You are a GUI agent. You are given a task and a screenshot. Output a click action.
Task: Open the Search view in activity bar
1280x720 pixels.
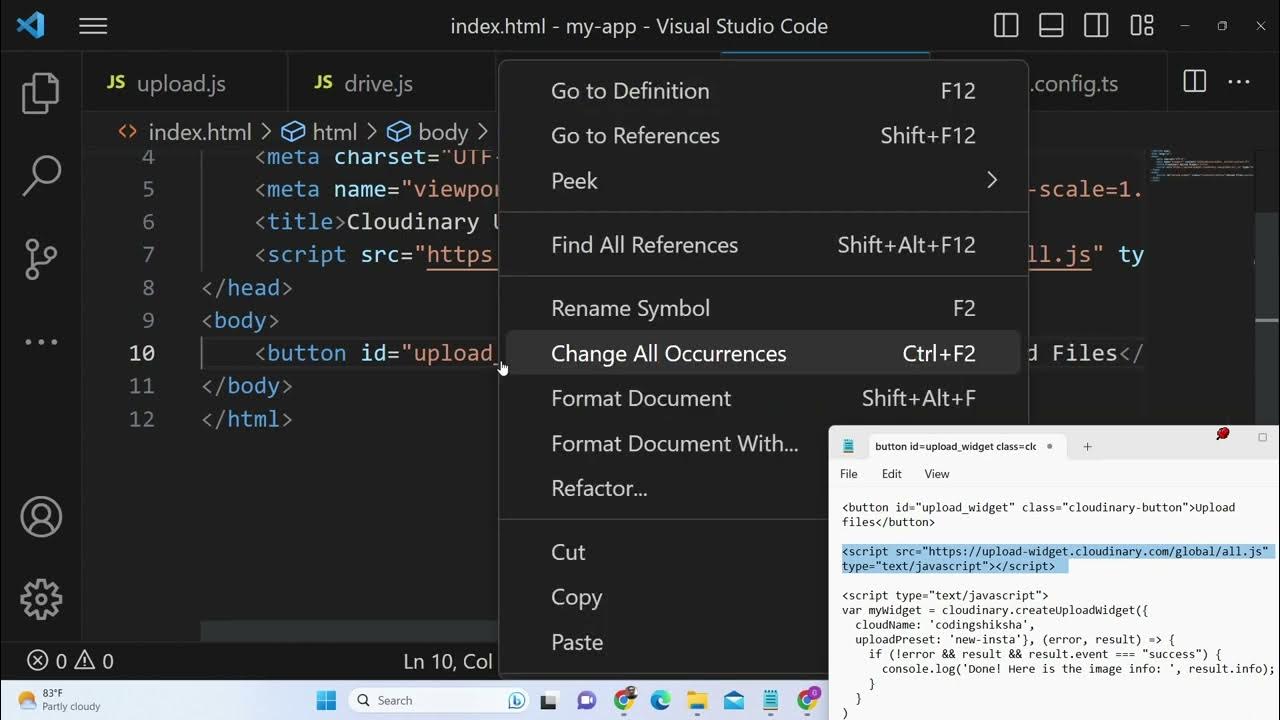pyautogui.click(x=41, y=176)
